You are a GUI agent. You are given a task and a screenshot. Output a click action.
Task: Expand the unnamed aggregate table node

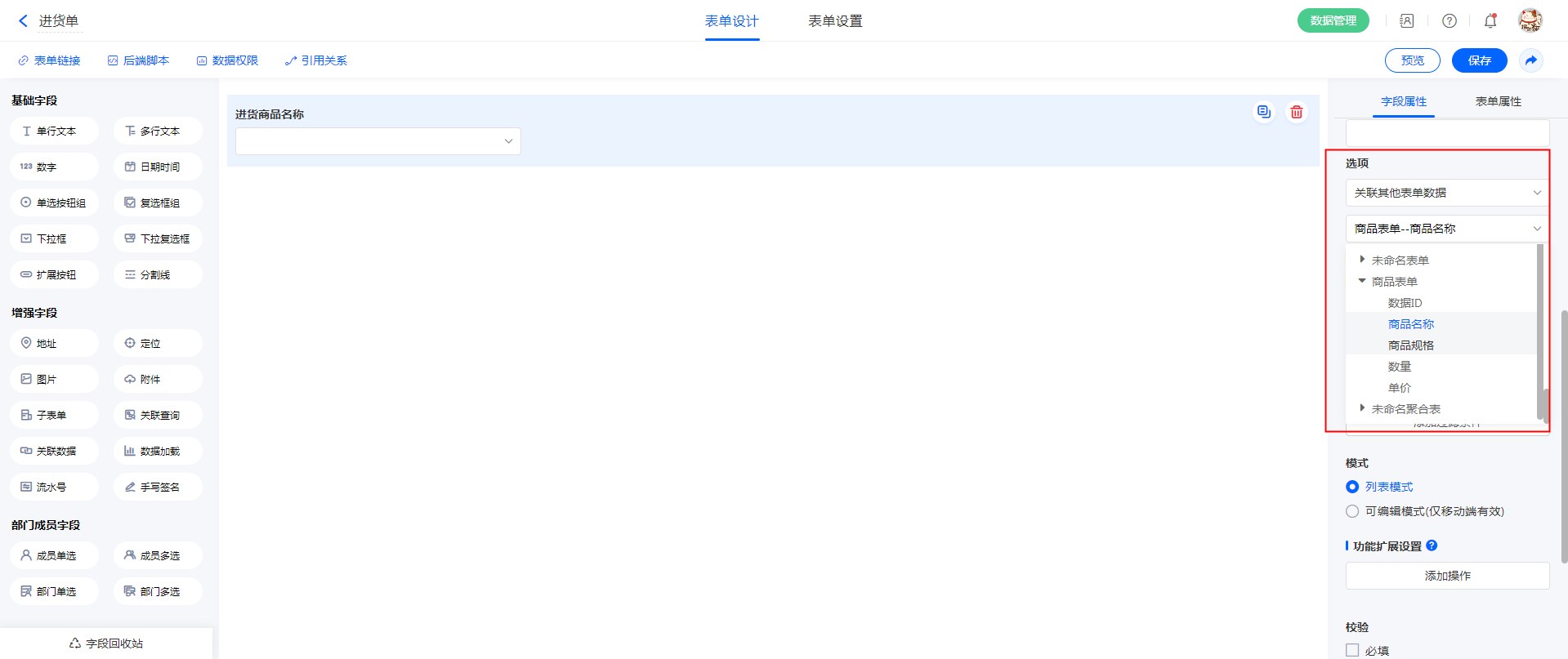pos(1362,408)
